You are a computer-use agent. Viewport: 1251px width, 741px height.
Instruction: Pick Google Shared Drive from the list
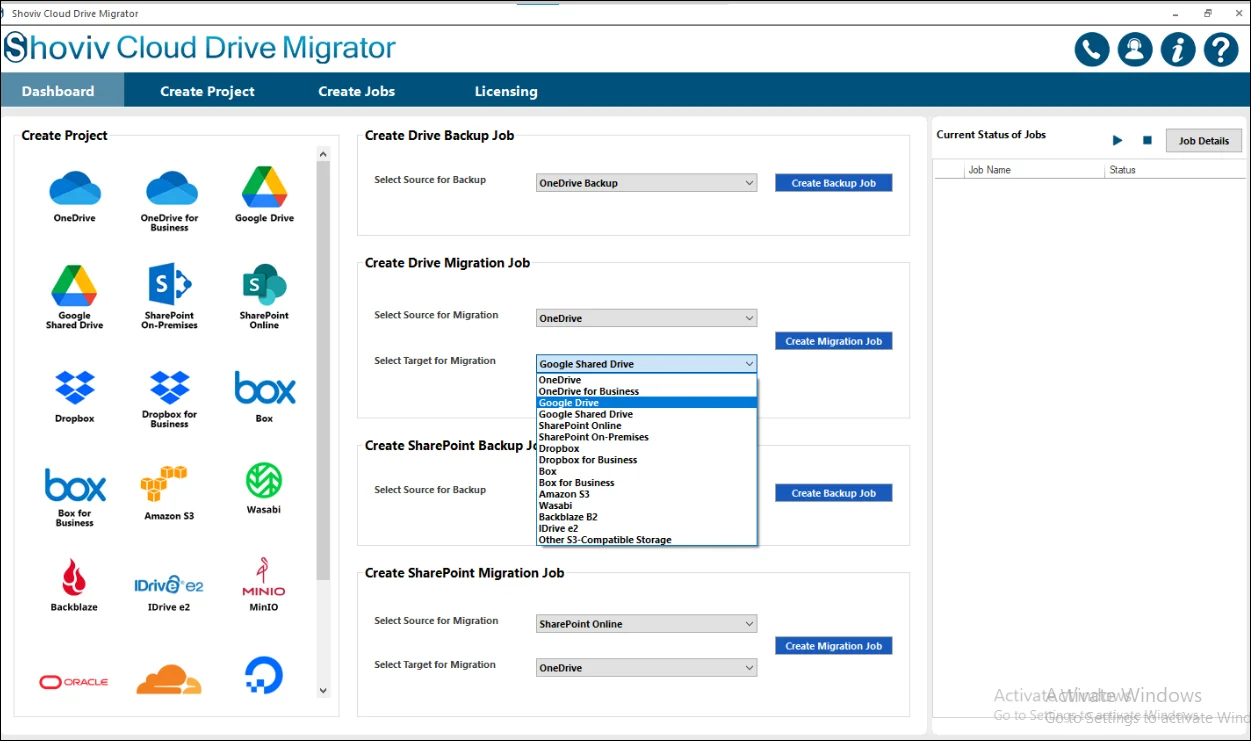point(647,414)
